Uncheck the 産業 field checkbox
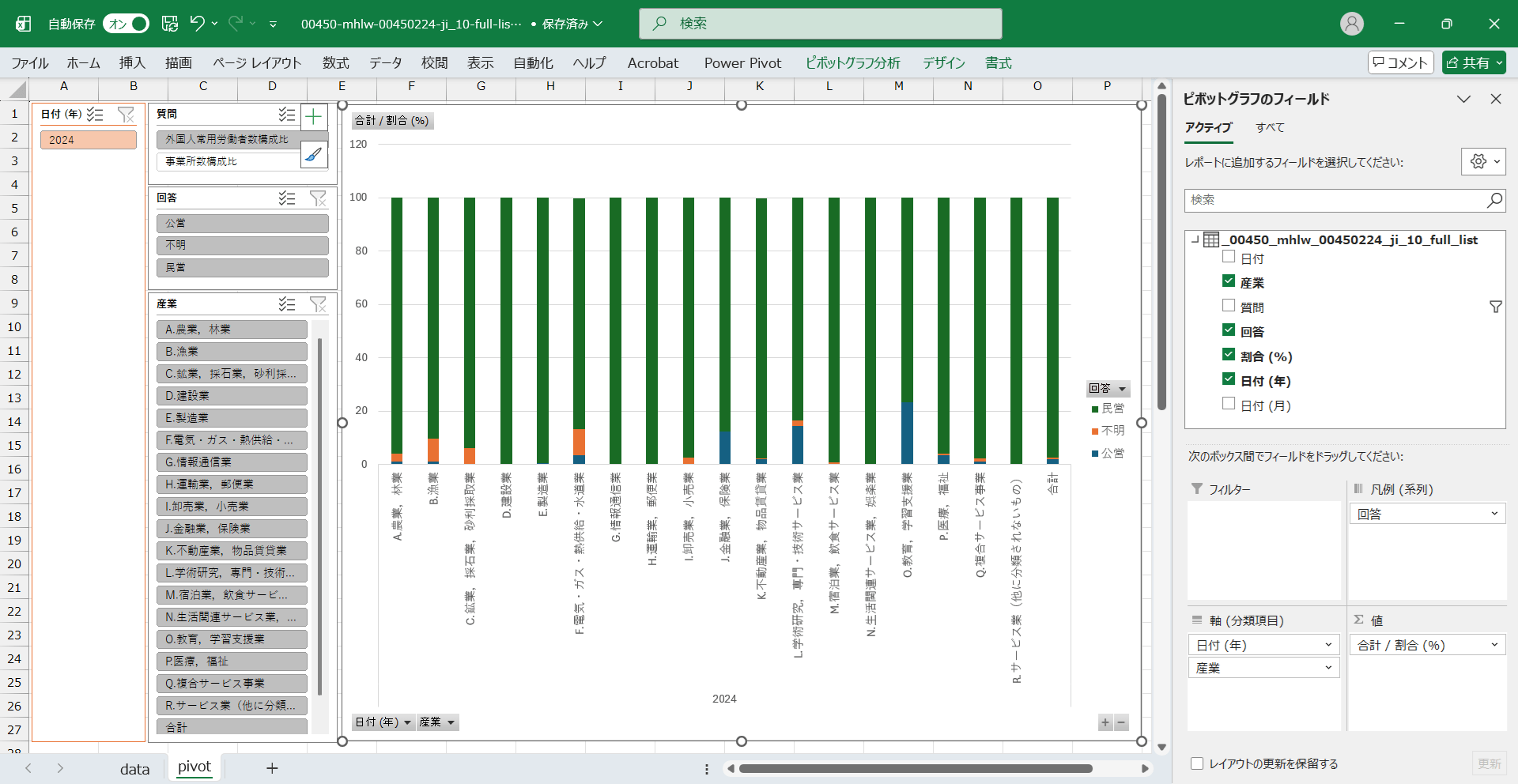The image size is (1518, 784). pyautogui.click(x=1229, y=281)
